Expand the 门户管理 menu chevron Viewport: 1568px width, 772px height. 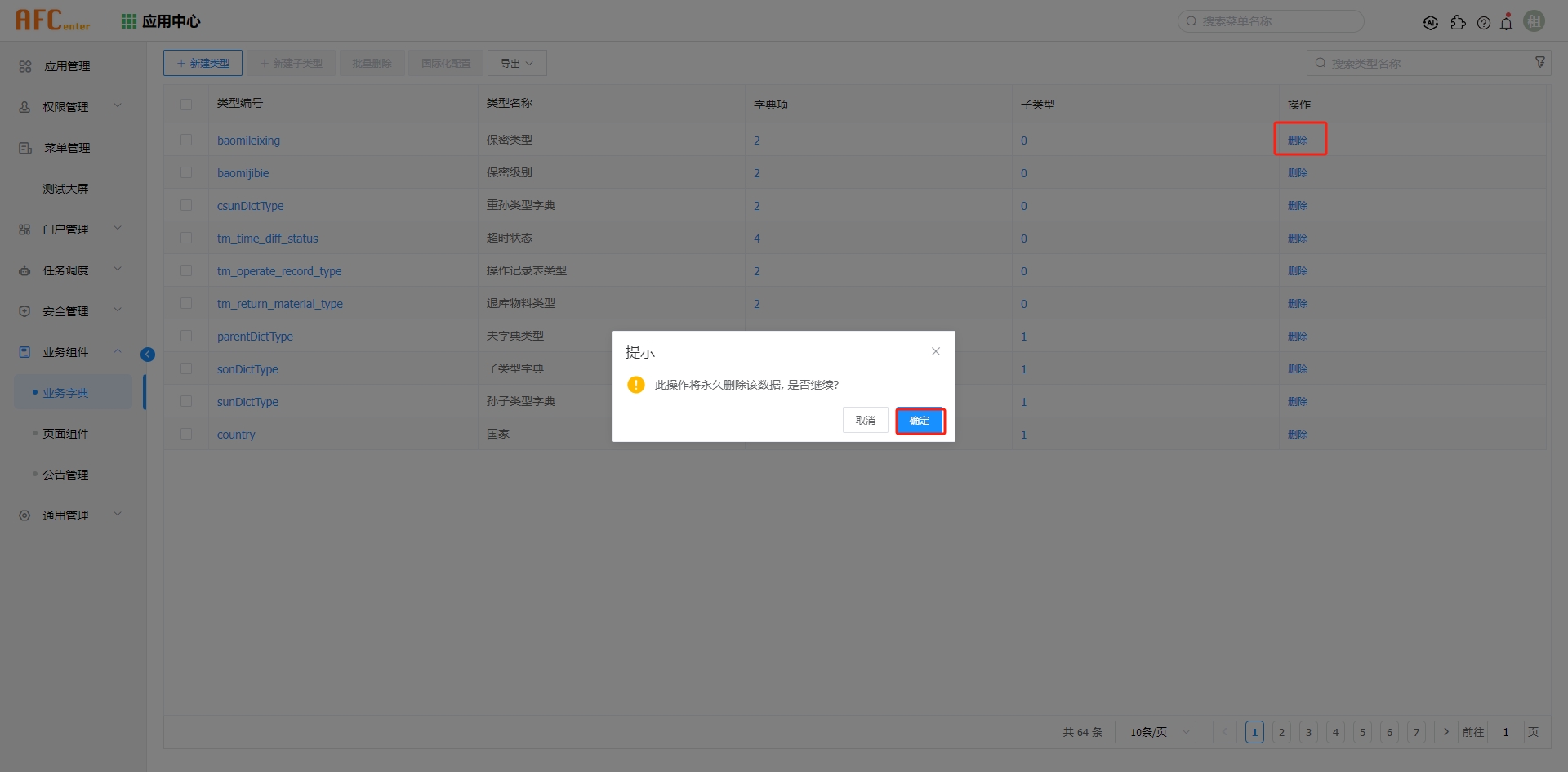pyautogui.click(x=118, y=228)
